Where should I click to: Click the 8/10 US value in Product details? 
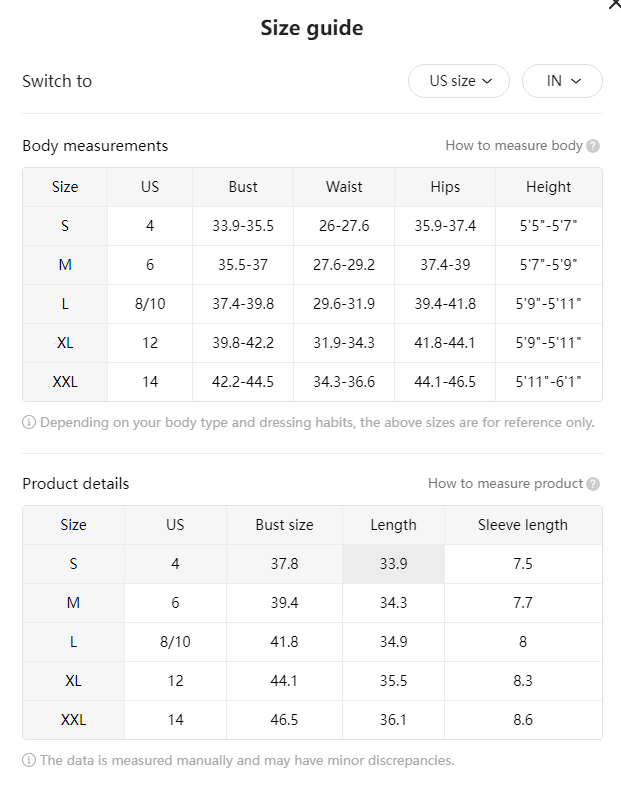click(175, 642)
